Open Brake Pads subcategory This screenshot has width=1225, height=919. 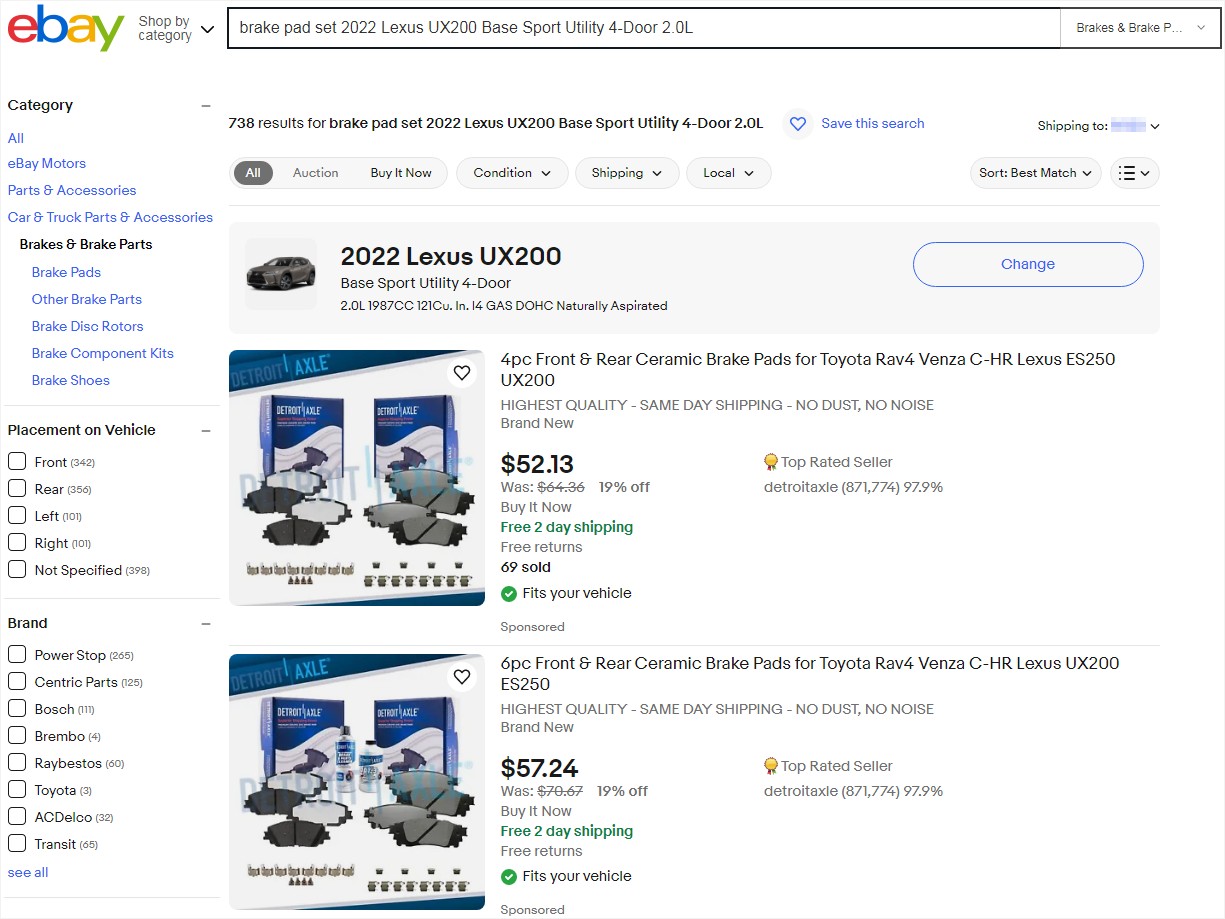click(x=66, y=272)
